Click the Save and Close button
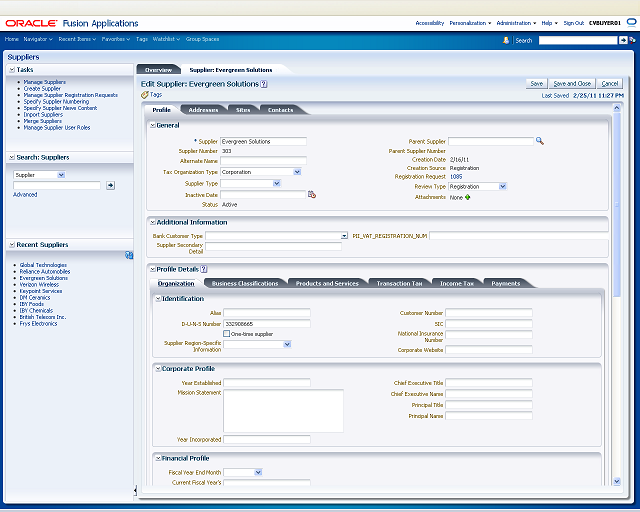 572,84
